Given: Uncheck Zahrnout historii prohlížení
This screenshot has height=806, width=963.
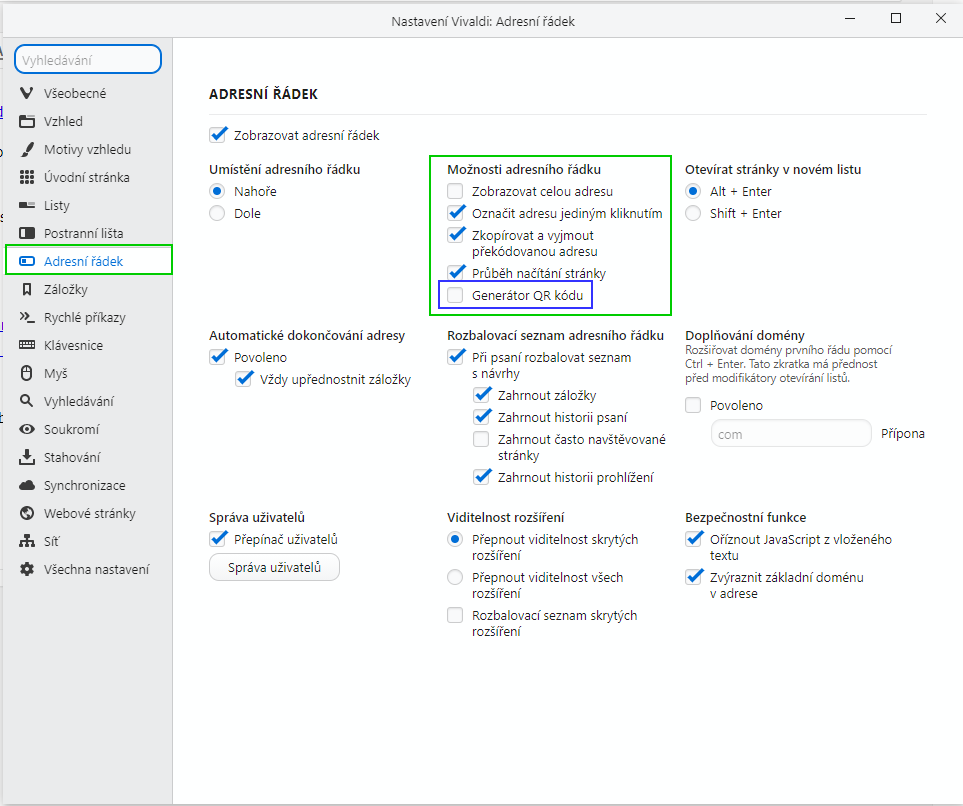Looking at the screenshot, I should pos(482,477).
